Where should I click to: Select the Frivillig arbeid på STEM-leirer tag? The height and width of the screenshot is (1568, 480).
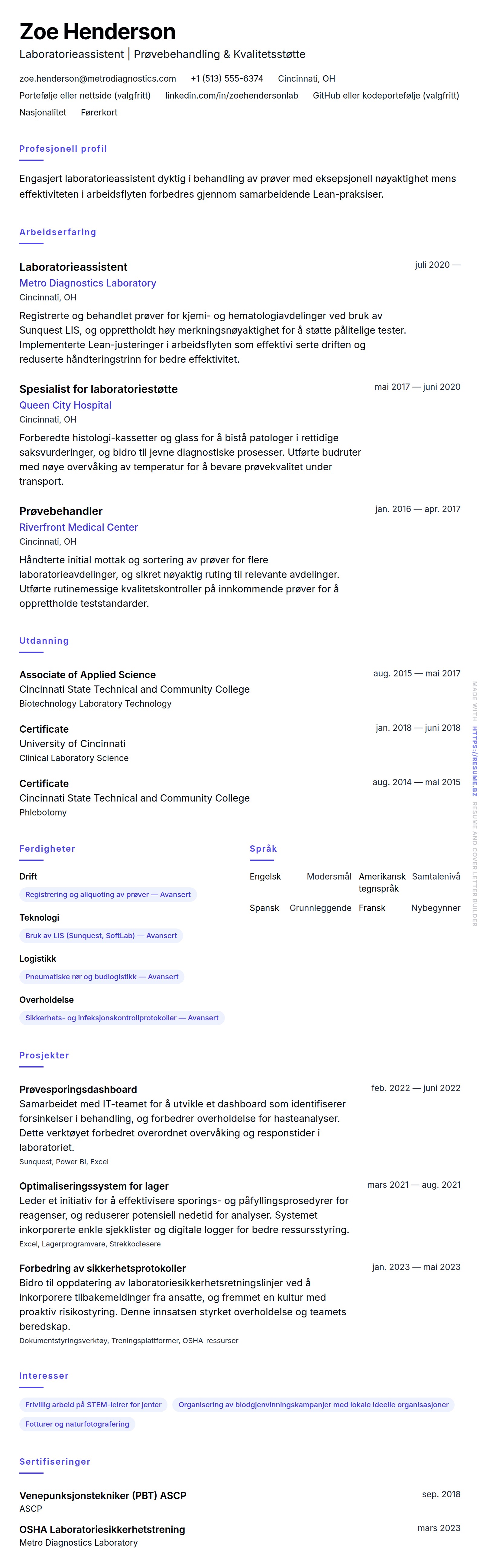[93, 1405]
